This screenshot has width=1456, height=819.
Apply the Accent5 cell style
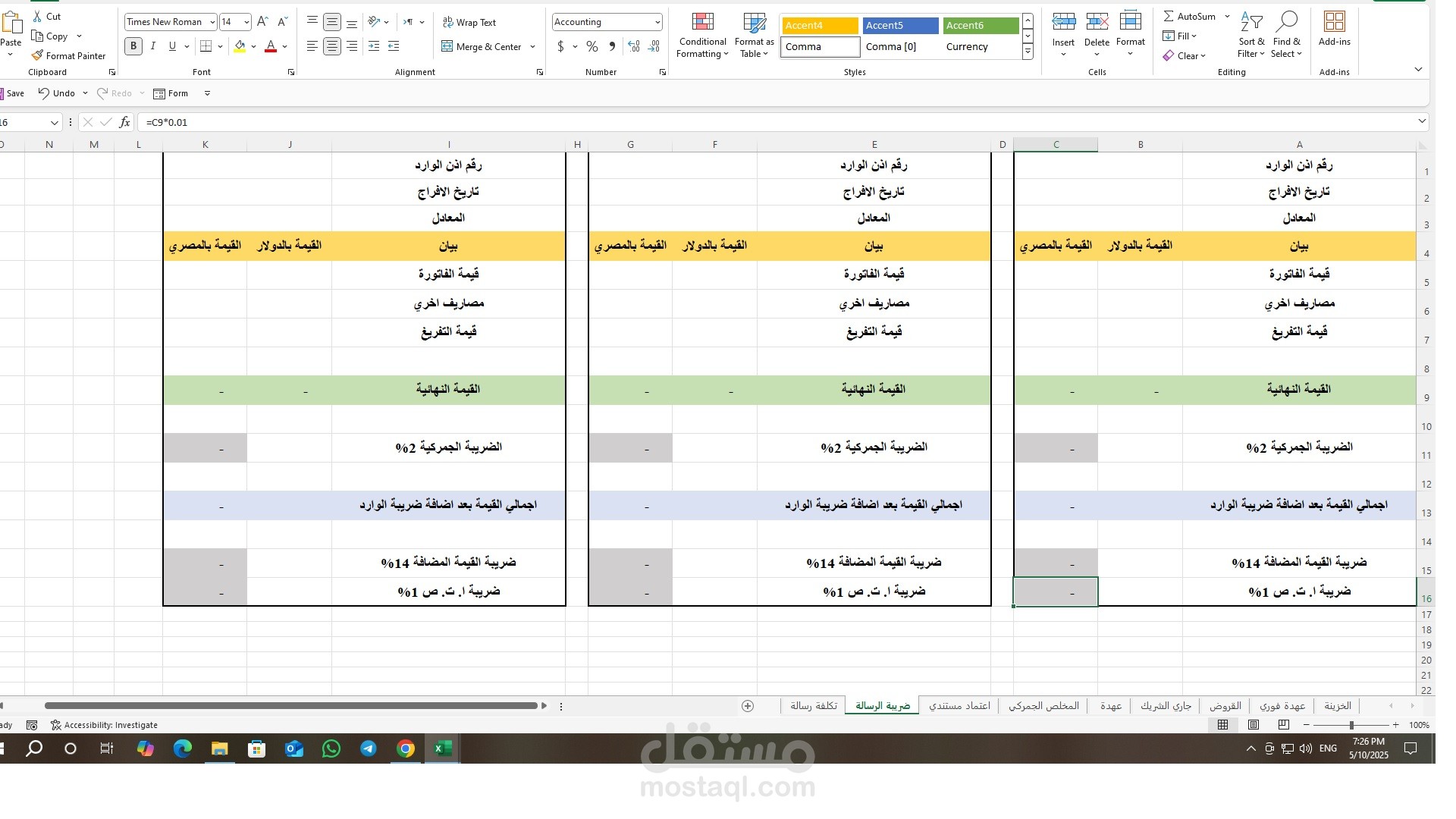click(900, 26)
